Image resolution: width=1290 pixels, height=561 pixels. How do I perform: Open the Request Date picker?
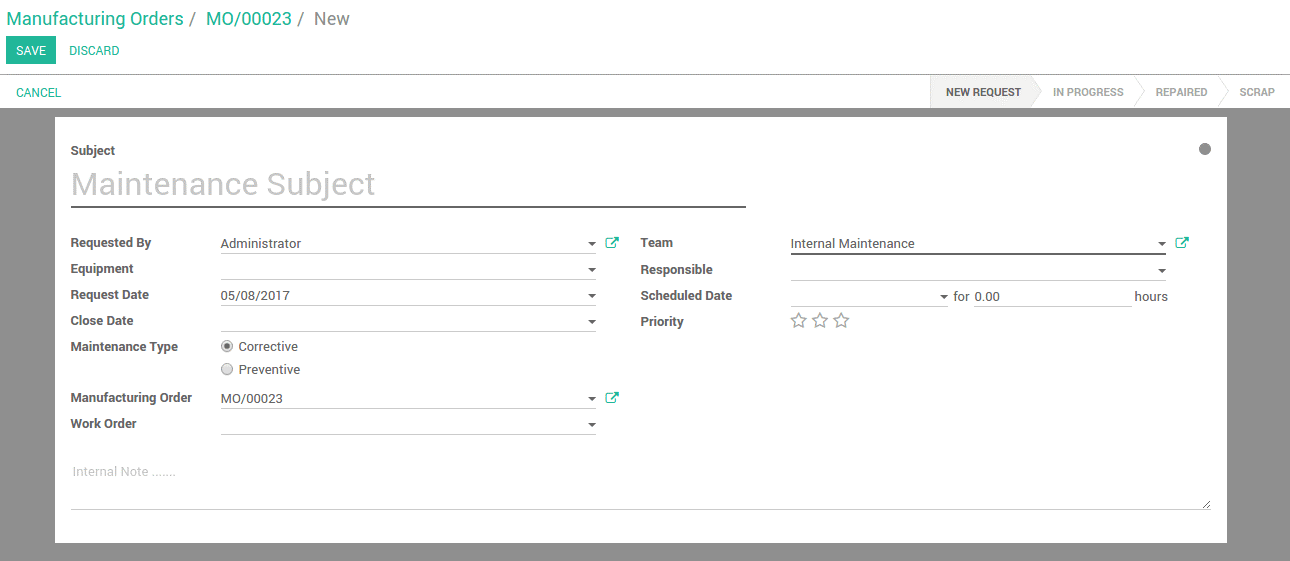[592, 296]
